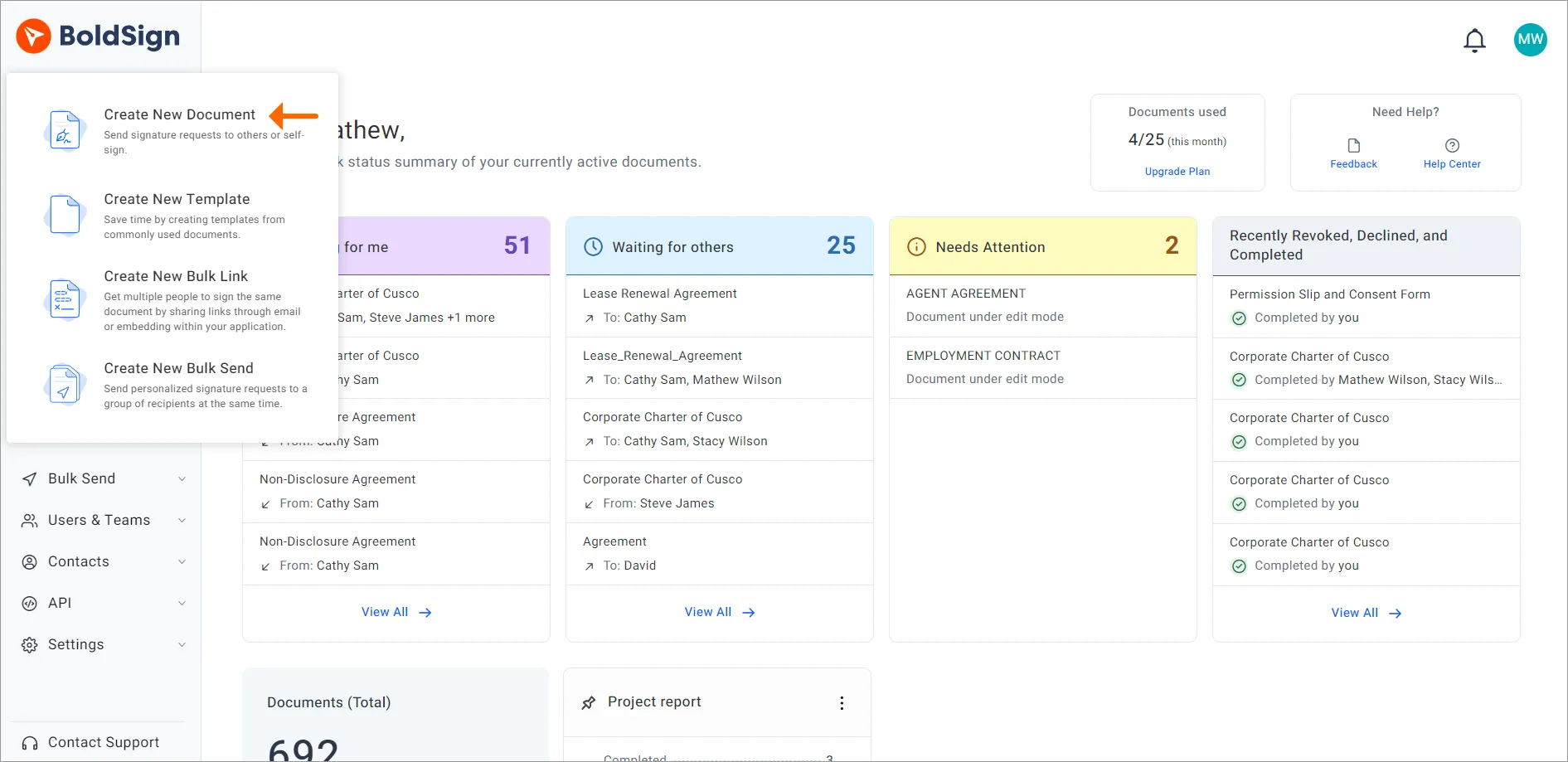Screen dimensions: 1568x762
Task: Click the BoldSign logo
Action: (x=98, y=36)
